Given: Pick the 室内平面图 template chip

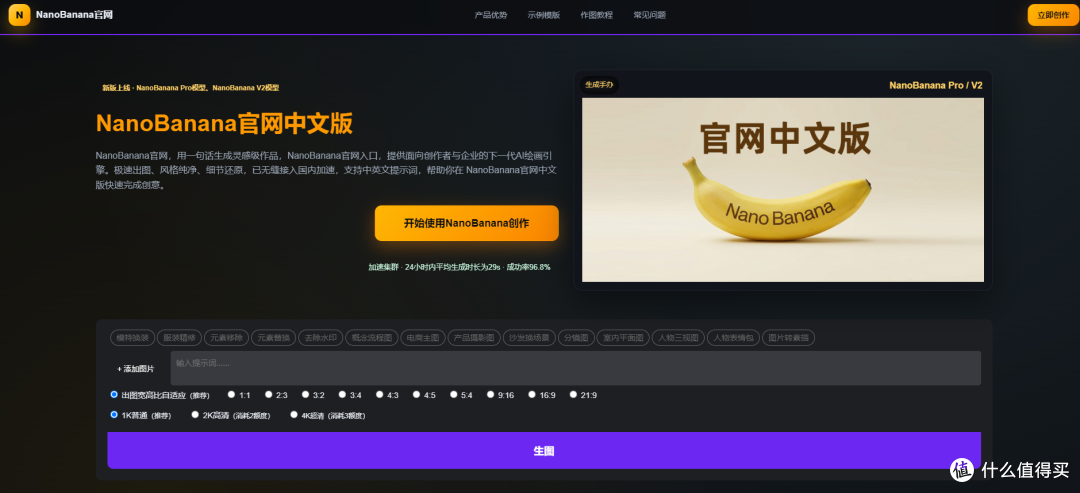Looking at the screenshot, I should (x=623, y=337).
